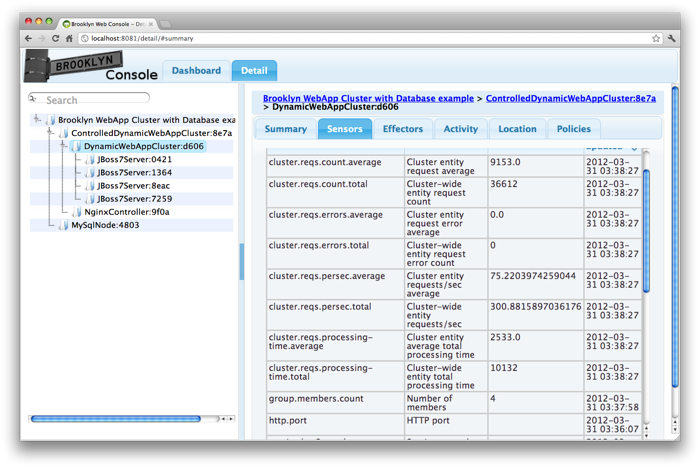Bookmark the page with the star icon
This screenshot has height=468, width=700.
coord(656,38)
